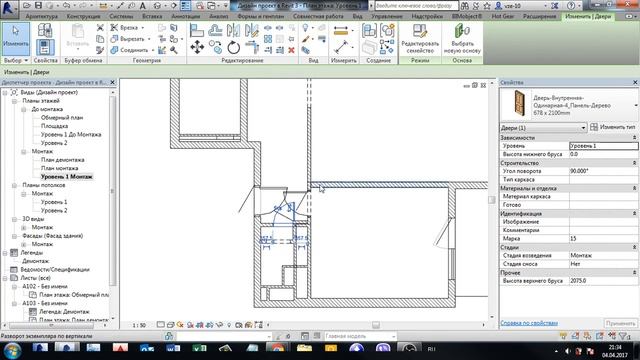Click the Visual Style icon in view bar
640x360 pixels.
click(171, 325)
